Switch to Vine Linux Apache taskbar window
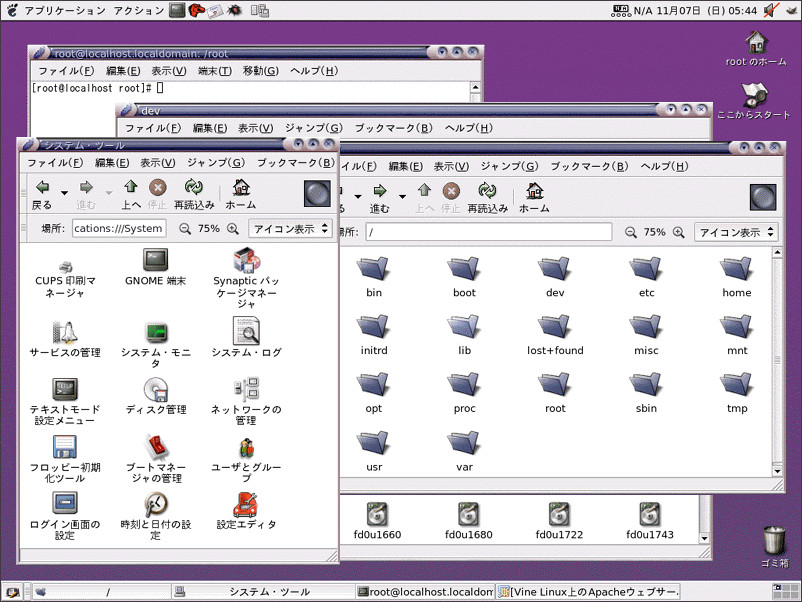This screenshot has height=602, width=802. 589,592
